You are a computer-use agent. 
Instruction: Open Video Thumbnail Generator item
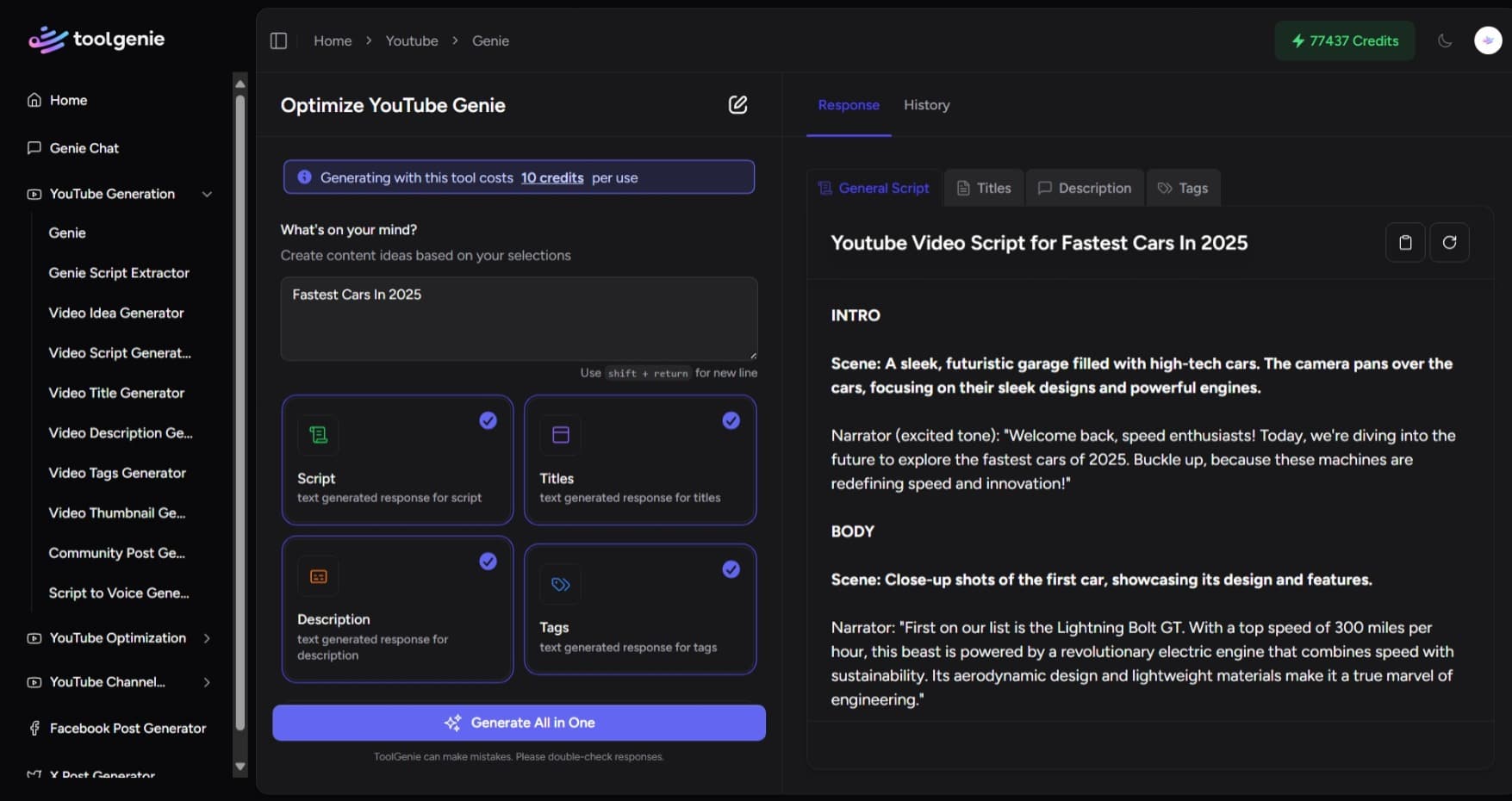pyautogui.click(x=117, y=513)
